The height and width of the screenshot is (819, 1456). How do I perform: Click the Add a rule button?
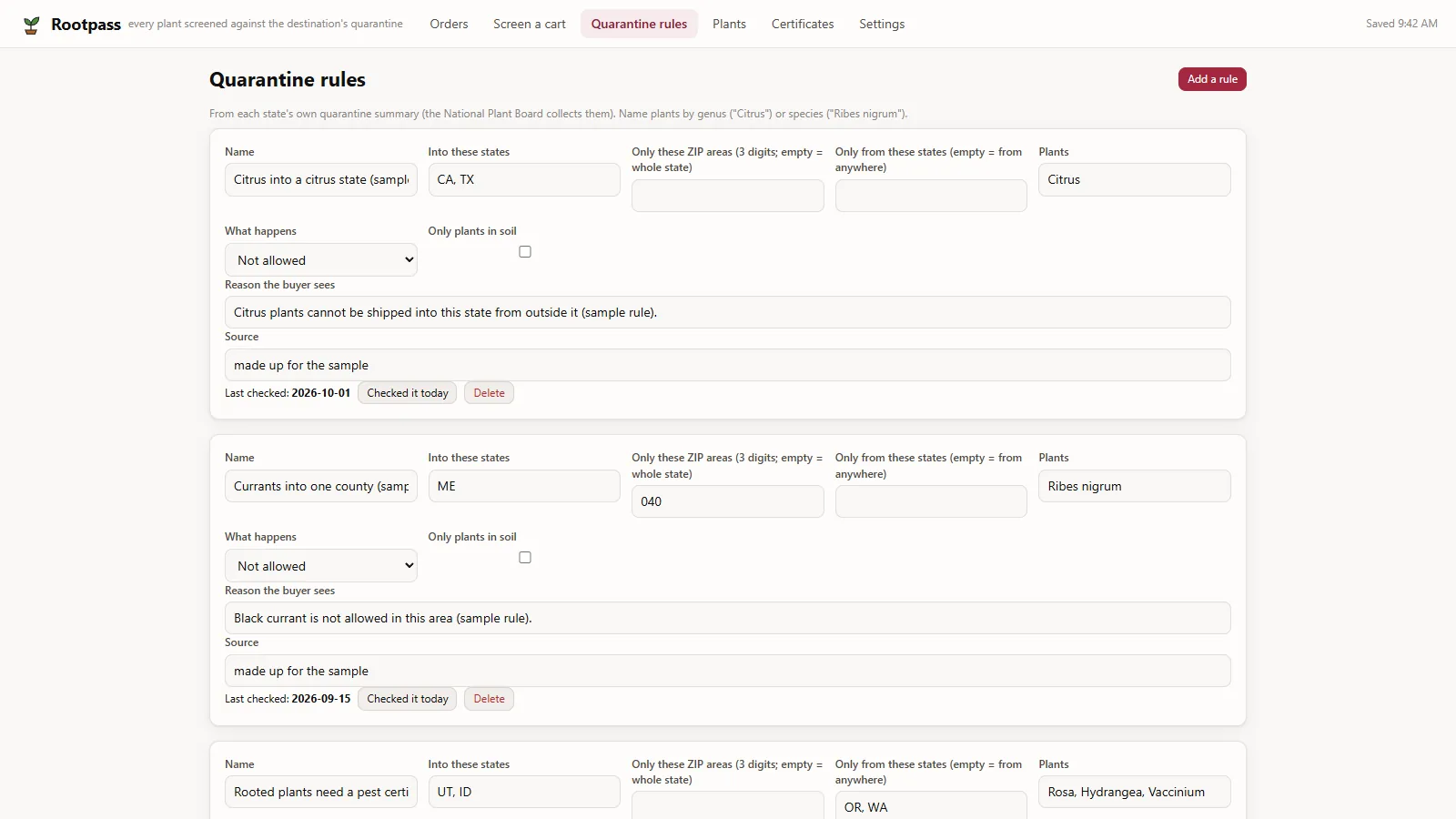coord(1212,79)
